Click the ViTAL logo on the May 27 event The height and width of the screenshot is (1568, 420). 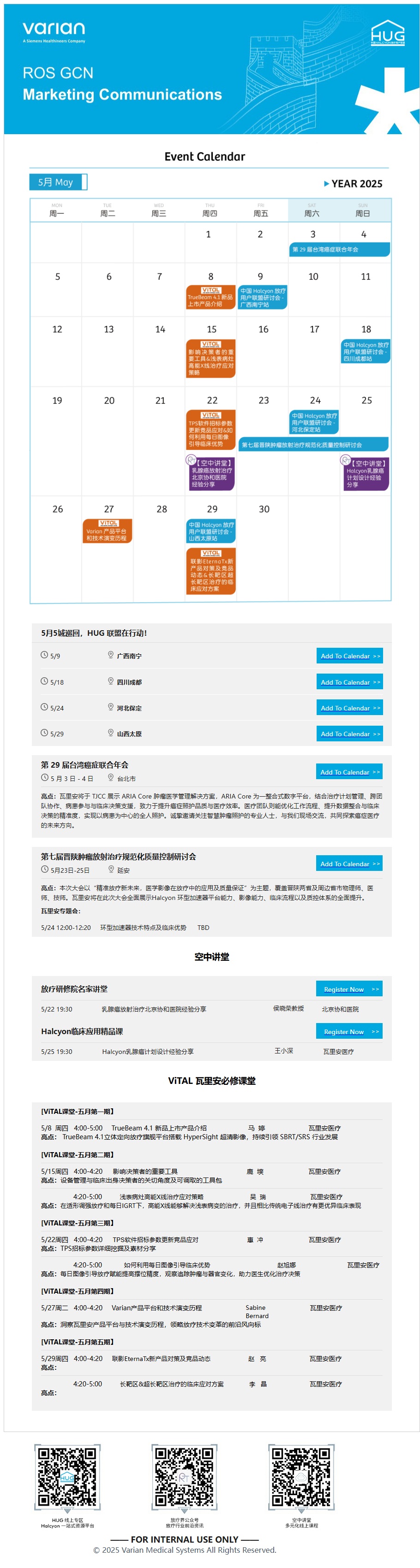point(108,523)
